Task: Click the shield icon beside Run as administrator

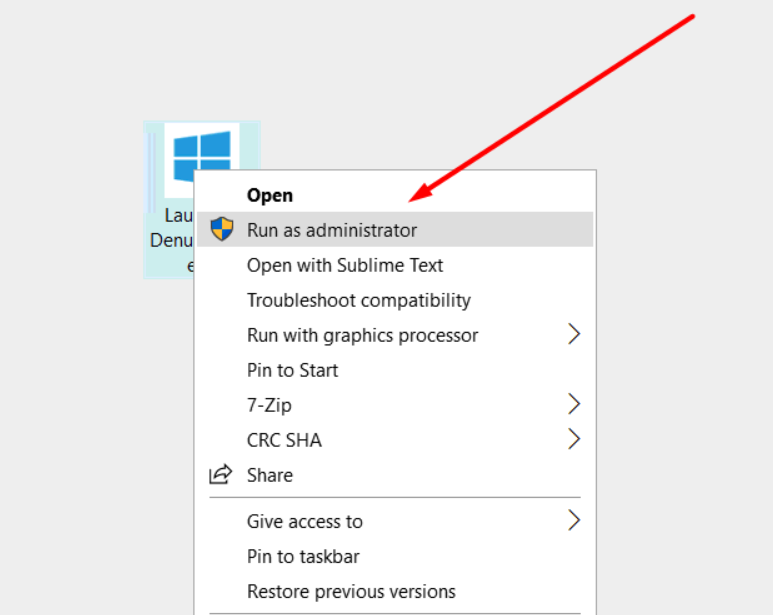Action: 221,229
